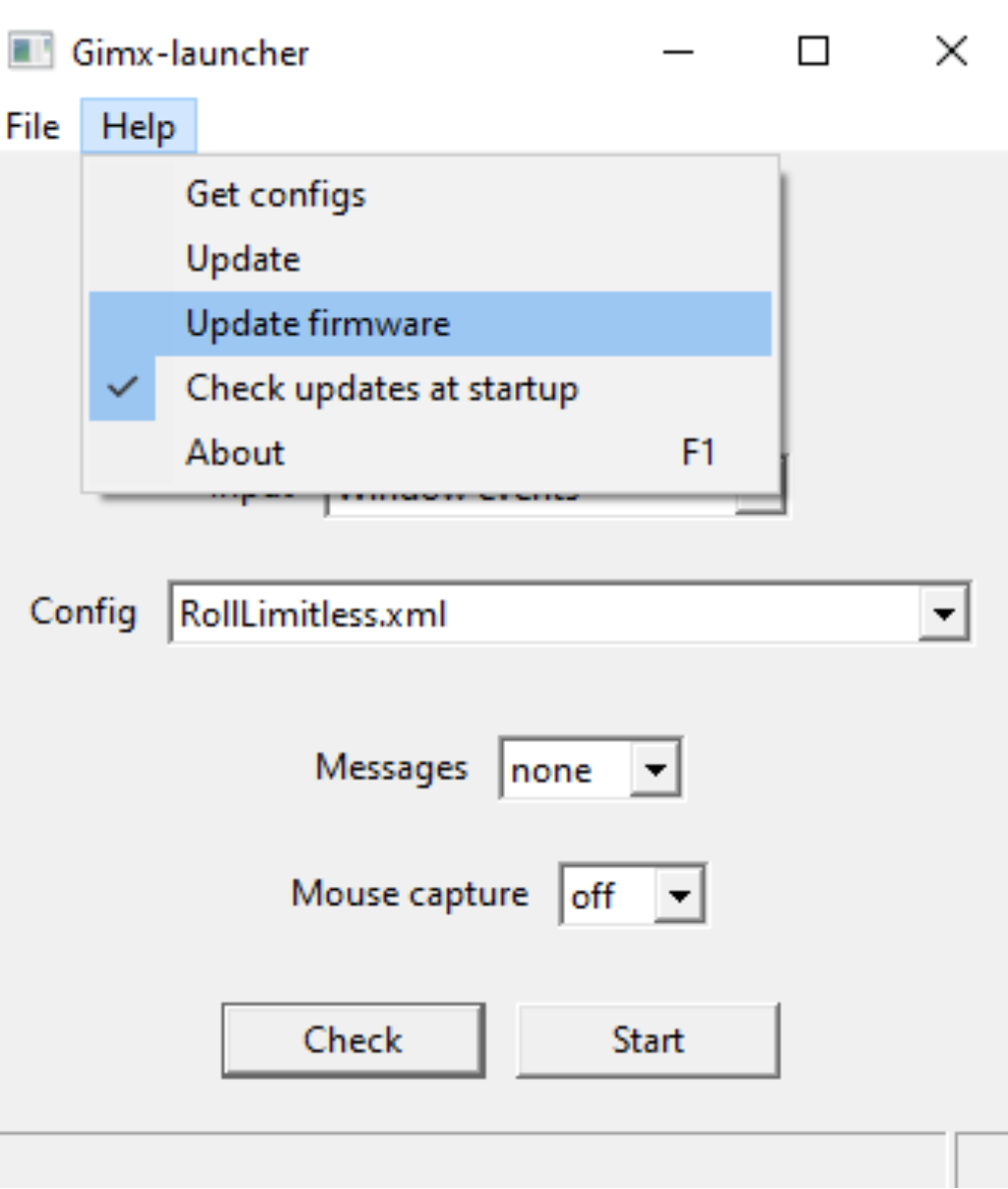
Task: Click the Gimx-launcher title bar text
Action: pos(190,52)
